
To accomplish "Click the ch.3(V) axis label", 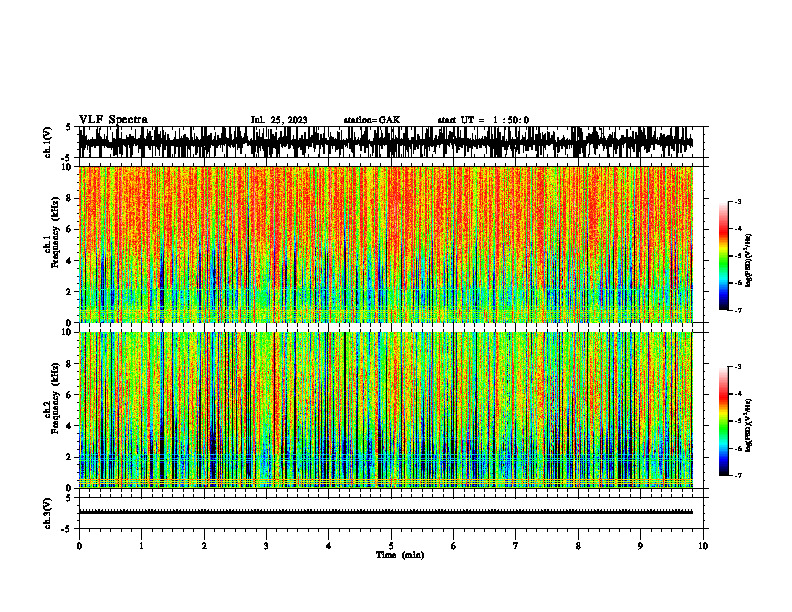I will tap(48, 513).
